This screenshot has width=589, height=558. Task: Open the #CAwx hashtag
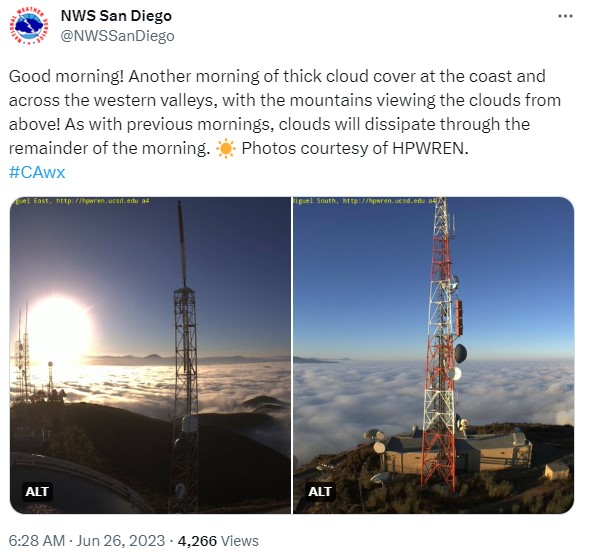(37, 172)
